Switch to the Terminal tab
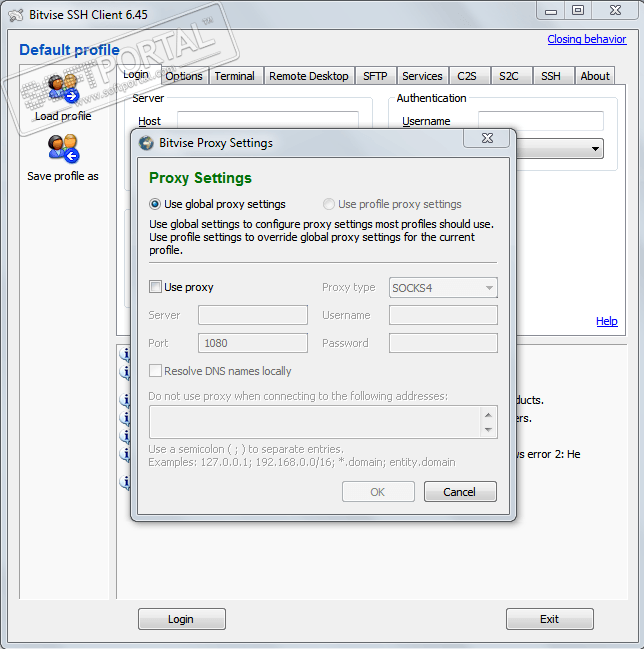The height and width of the screenshot is (649, 644). [235, 76]
